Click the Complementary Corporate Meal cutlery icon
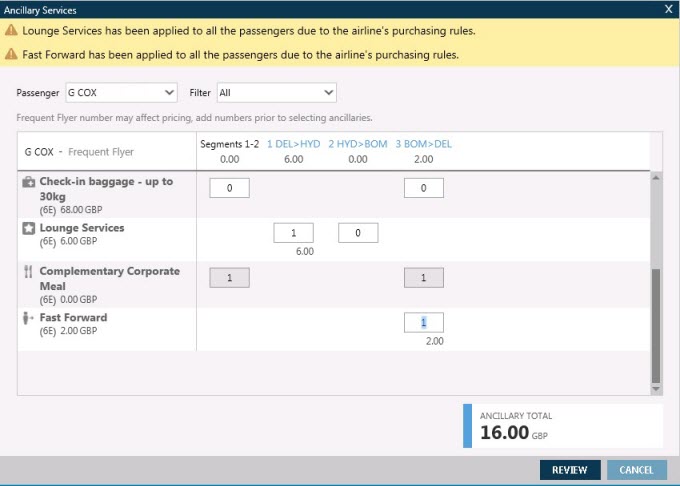The height and width of the screenshot is (486, 680). [29, 273]
